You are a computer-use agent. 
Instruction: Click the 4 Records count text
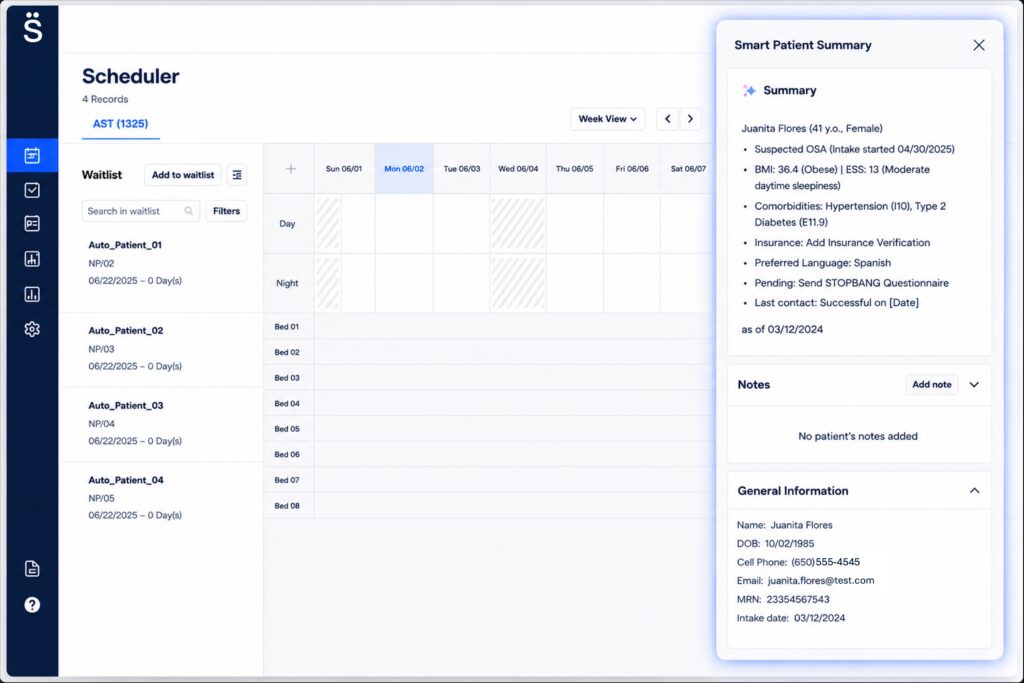[105, 99]
